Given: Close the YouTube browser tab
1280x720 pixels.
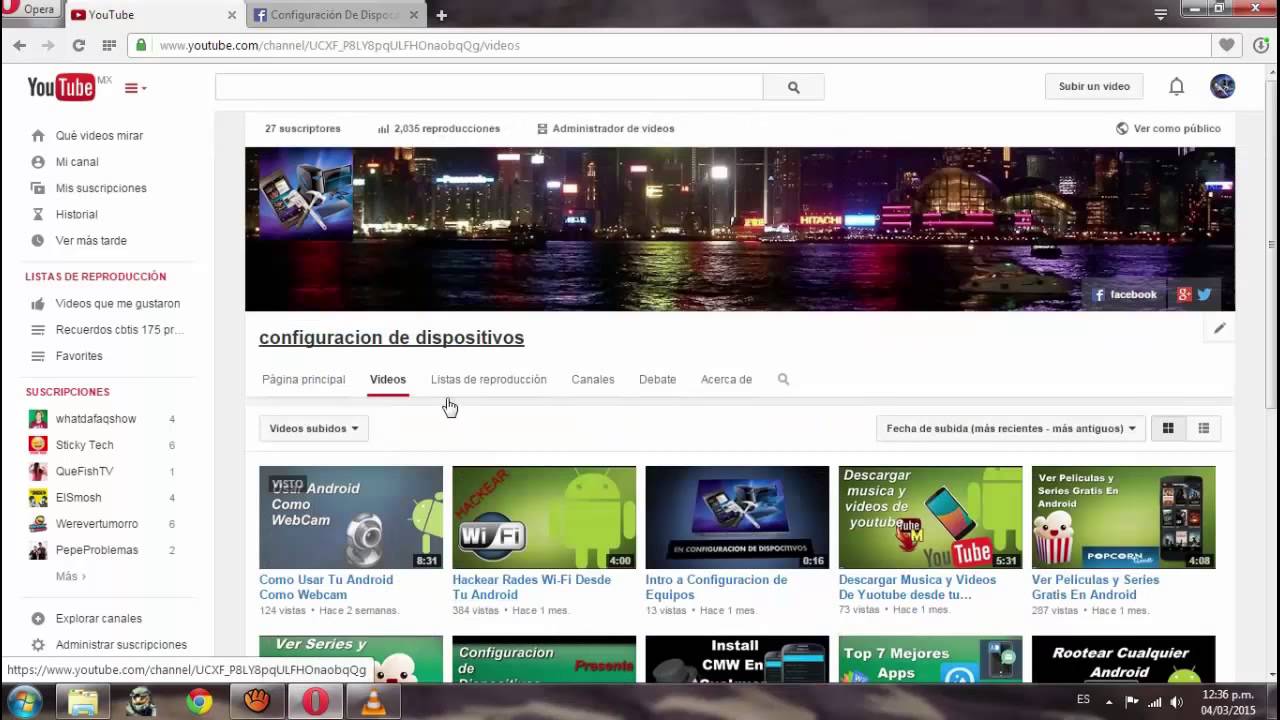Looking at the screenshot, I should tap(232, 15).
